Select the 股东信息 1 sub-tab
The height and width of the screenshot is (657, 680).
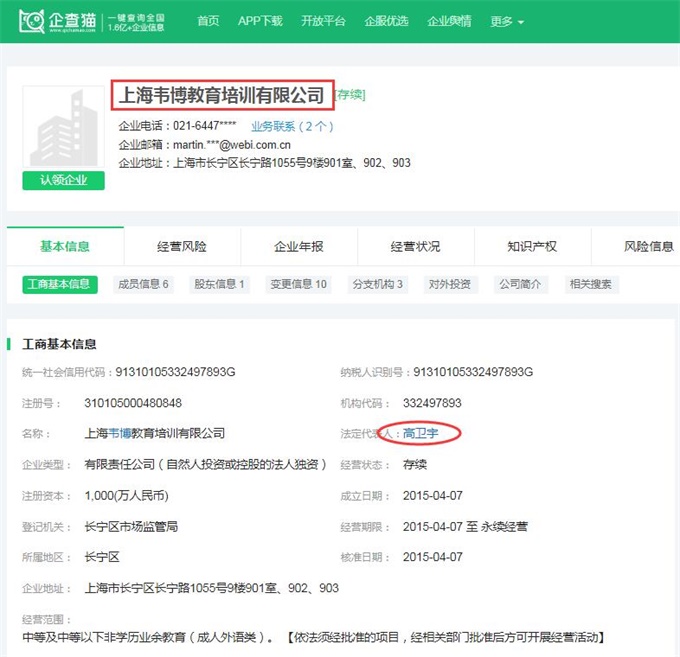tap(219, 284)
